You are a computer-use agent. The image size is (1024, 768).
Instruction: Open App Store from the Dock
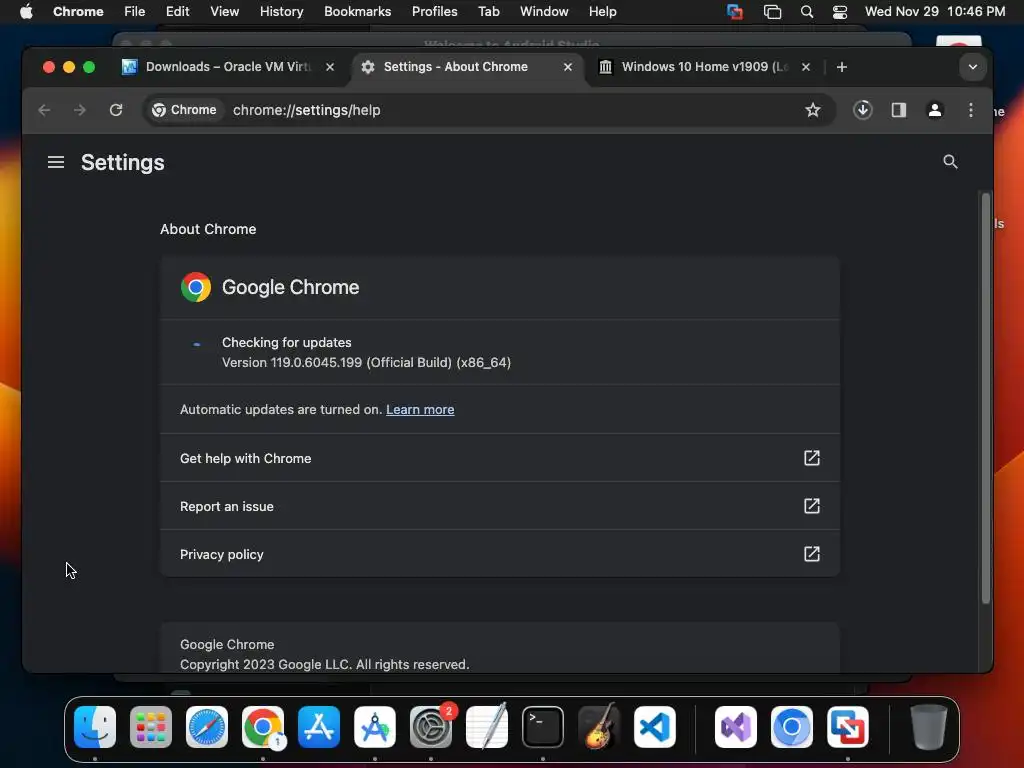319,727
